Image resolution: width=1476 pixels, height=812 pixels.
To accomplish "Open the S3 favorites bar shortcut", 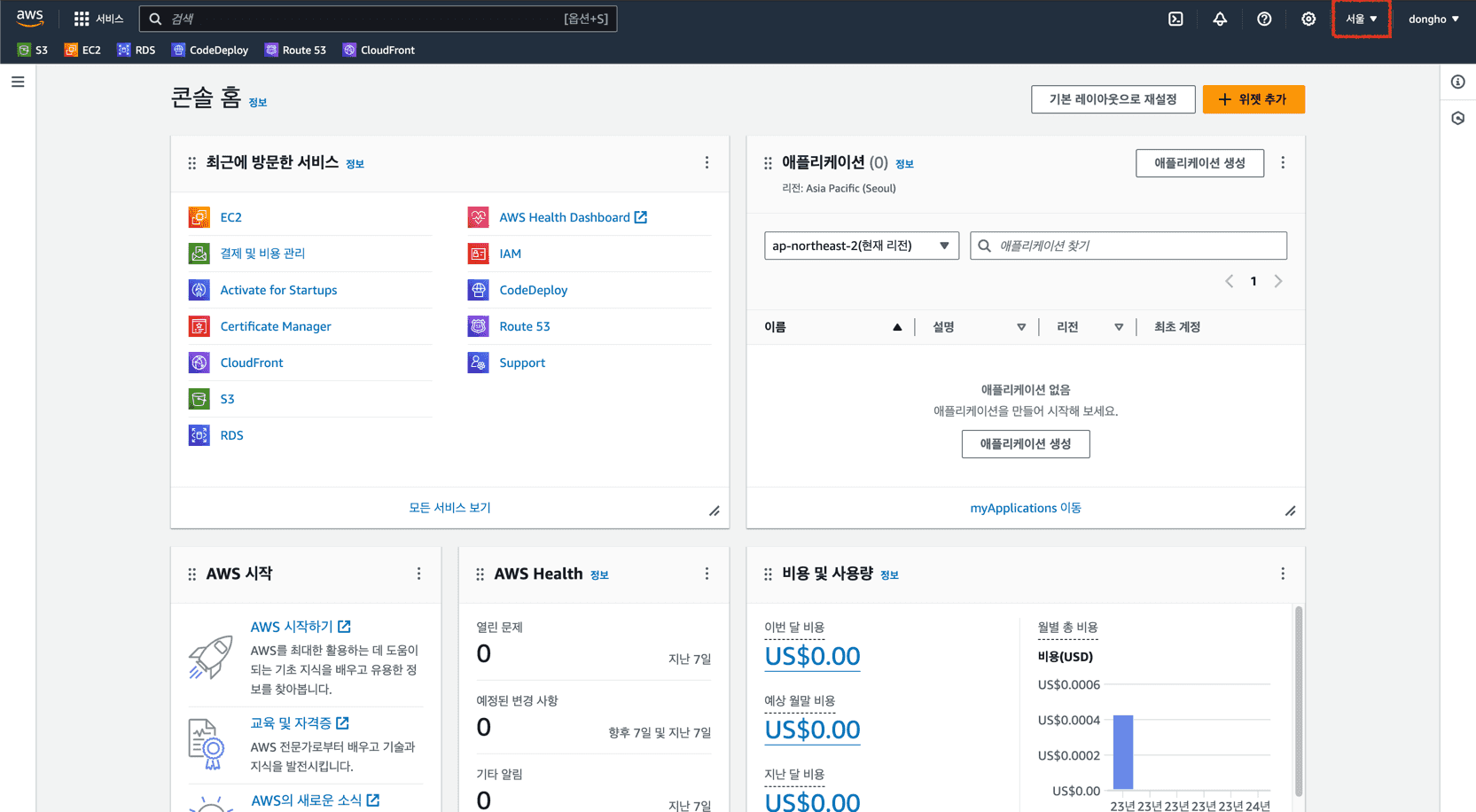I will (33, 50).
